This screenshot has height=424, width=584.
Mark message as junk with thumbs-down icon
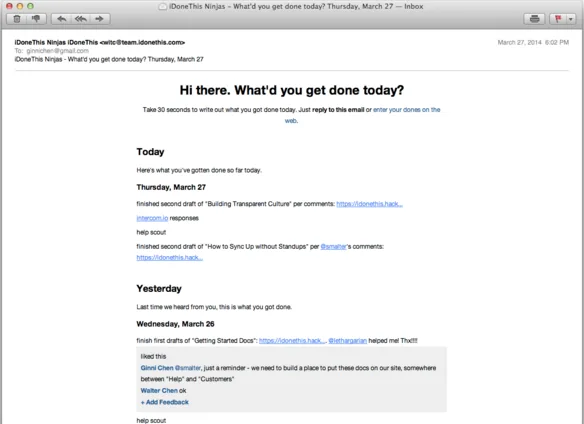(x=36, y=19)
